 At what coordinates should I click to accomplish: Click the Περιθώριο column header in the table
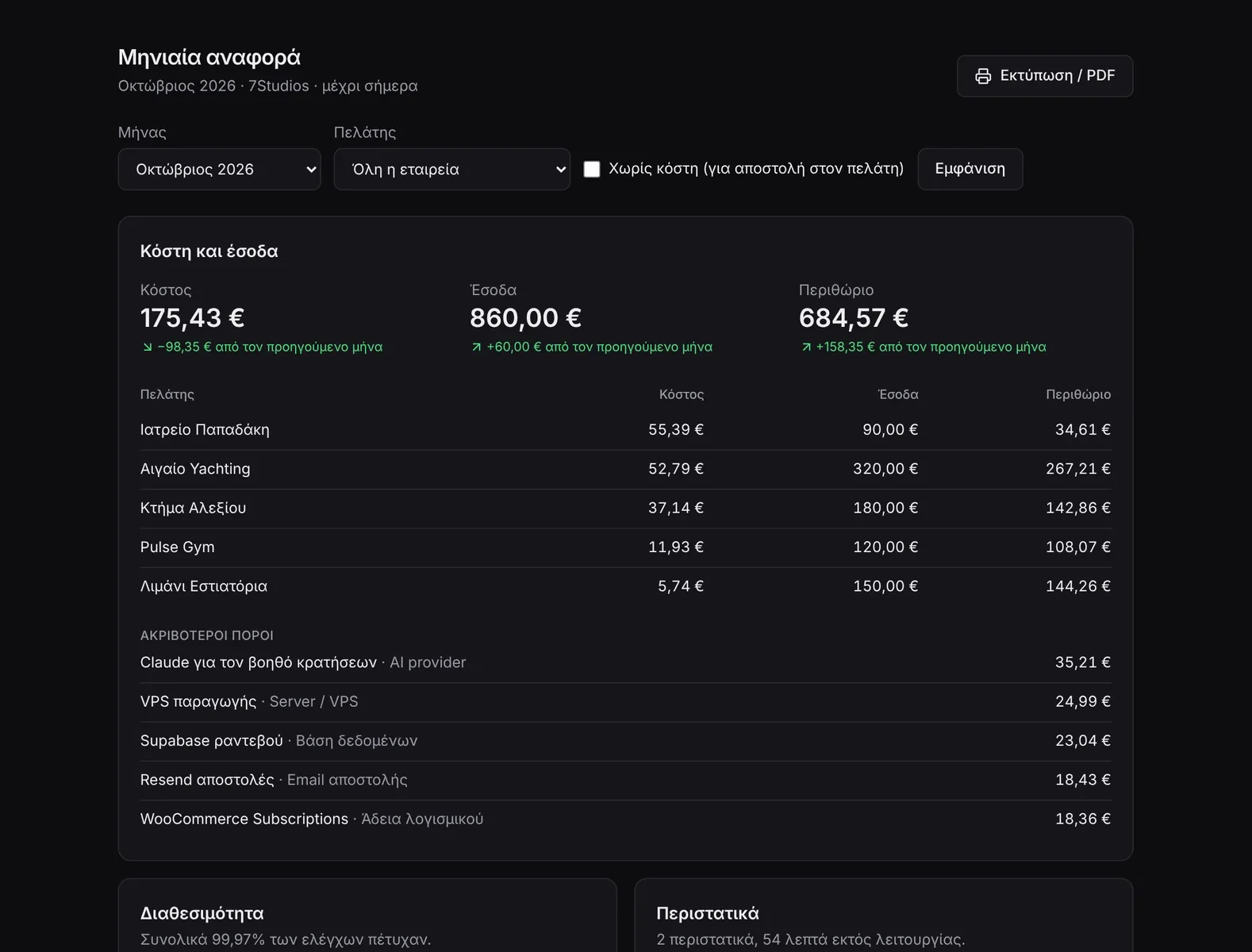[1078, 394]
